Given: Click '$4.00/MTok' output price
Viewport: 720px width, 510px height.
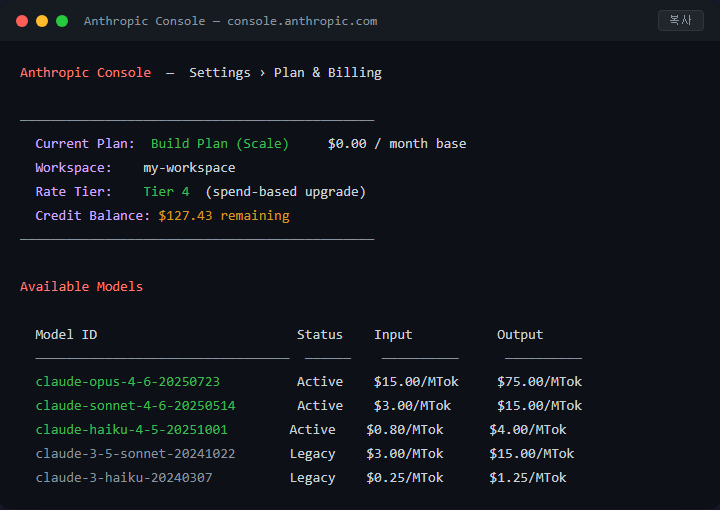Looking at the screenshot, I should (x=528, y=430).
